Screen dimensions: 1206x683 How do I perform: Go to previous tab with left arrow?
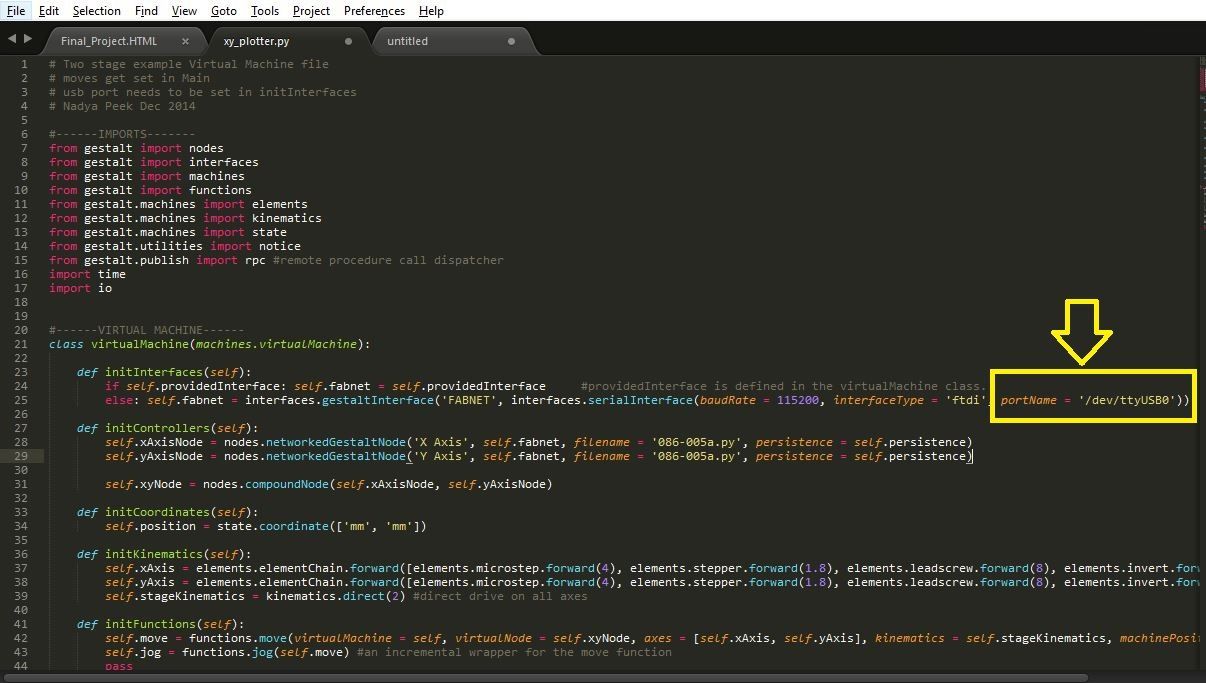[12, 39]
